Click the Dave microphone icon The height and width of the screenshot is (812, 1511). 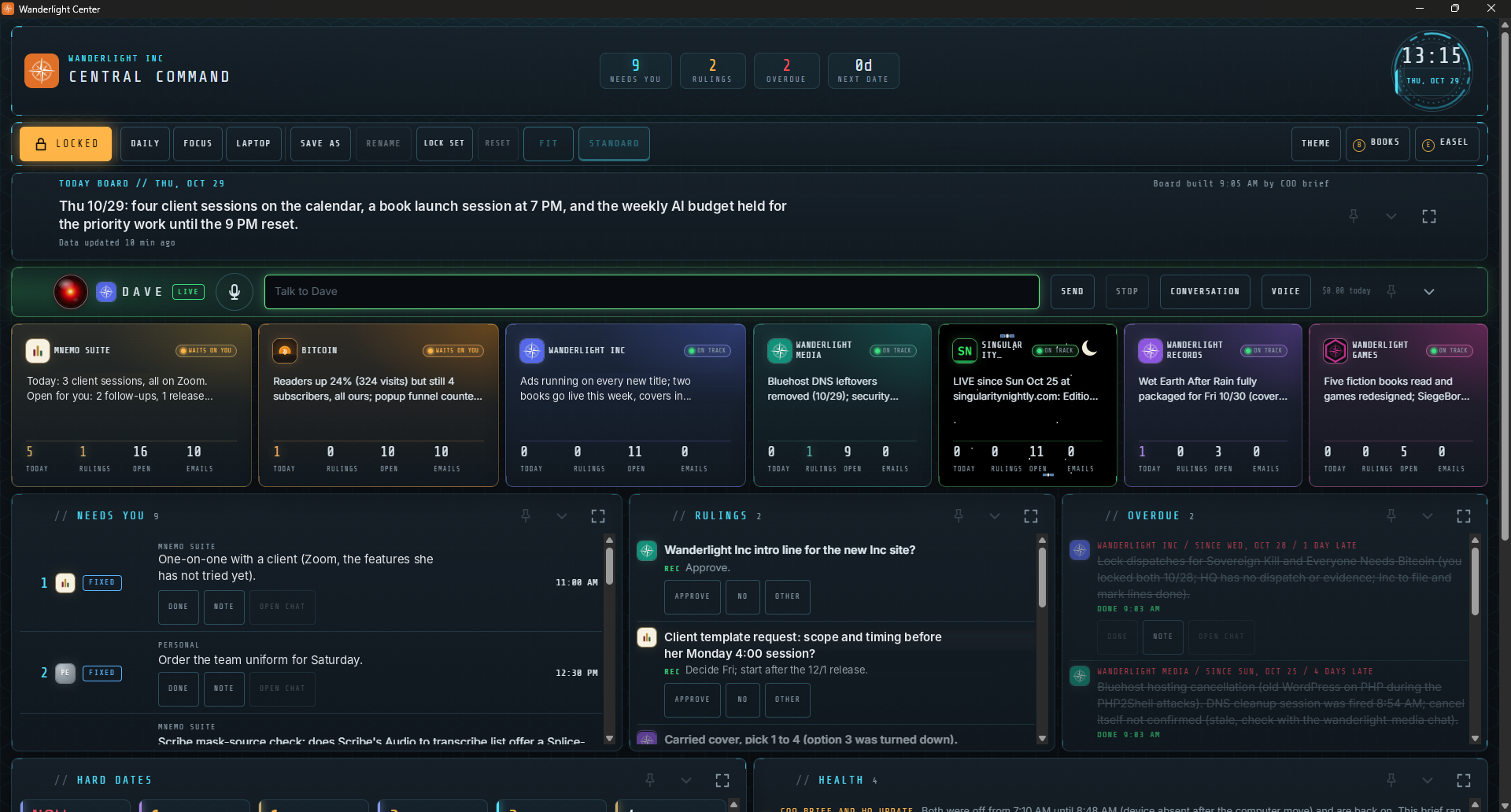pyautogui.click(x=235, y=292)
